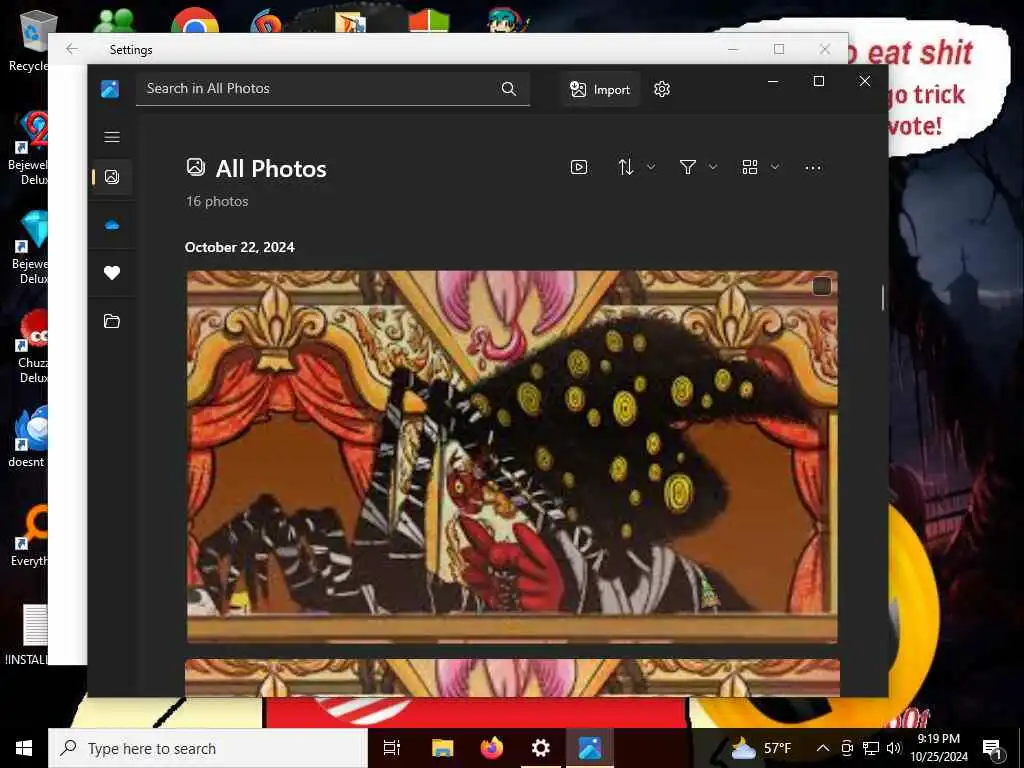Viewport: 1024px width, 768px height.
Task: Click the Photos app logo icon
Action: click(x=110, y=89)
